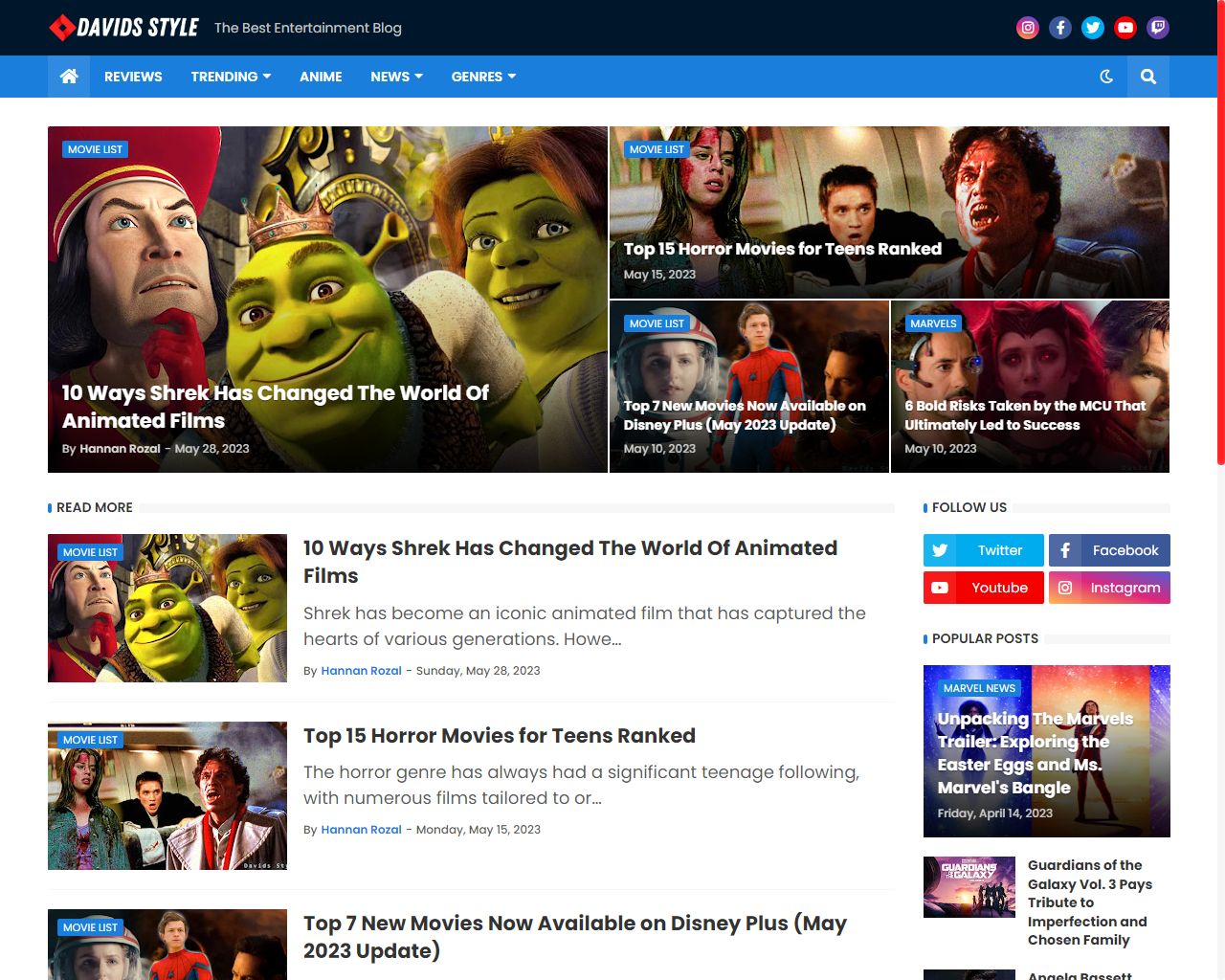This screenshot has width=1225, height=980.
Task: Click the Marvels tag on MCU card
Action: pyautogui.click(x=933, y=323)
